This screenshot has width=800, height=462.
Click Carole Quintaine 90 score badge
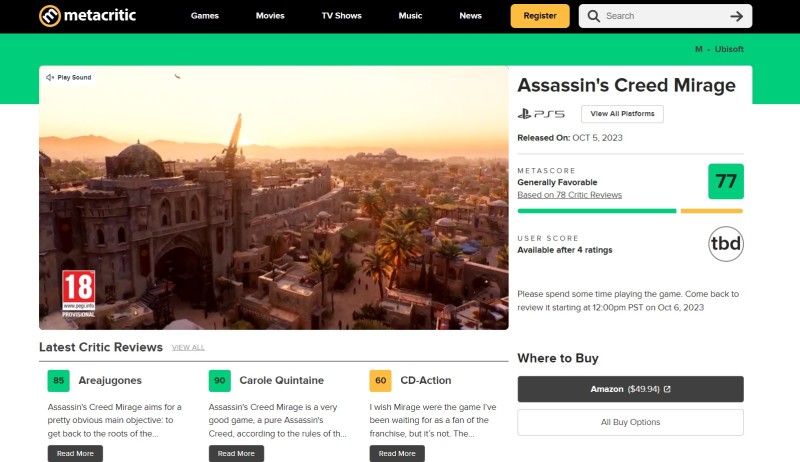pos(219,381)
